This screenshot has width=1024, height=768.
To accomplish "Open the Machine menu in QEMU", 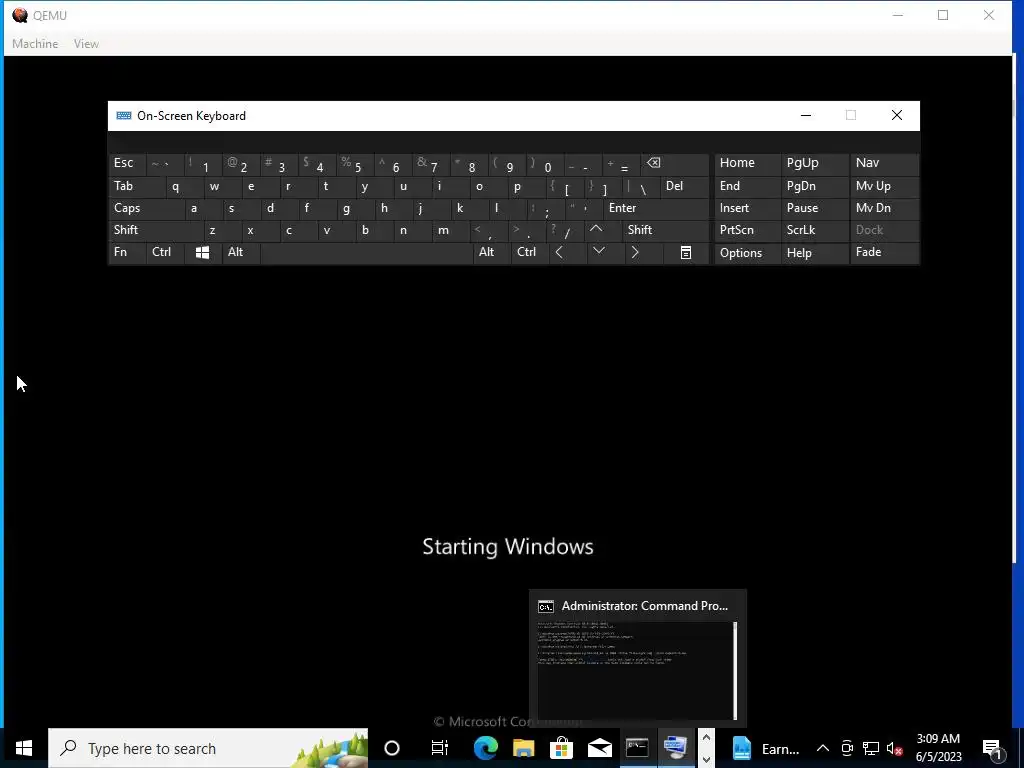I will coord(35,44).
